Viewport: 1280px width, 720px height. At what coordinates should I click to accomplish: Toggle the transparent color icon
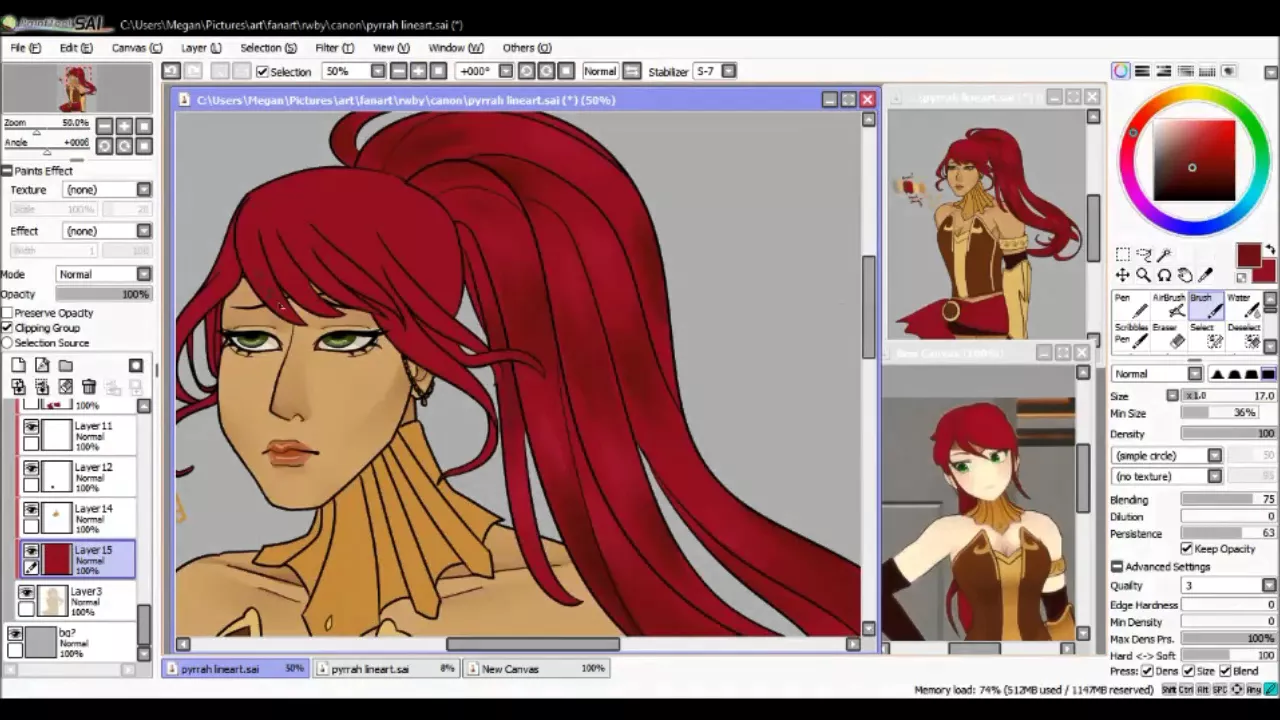(1242, 277)
